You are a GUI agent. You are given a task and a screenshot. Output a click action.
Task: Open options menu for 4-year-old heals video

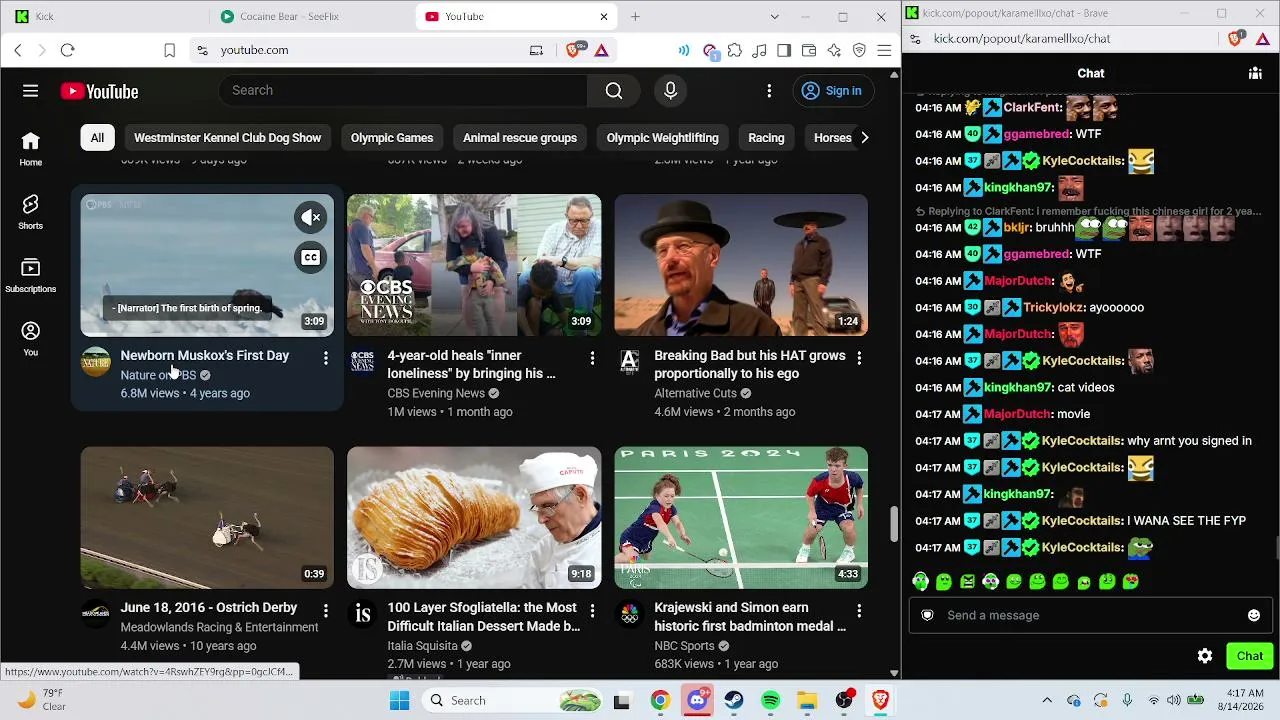592,357
